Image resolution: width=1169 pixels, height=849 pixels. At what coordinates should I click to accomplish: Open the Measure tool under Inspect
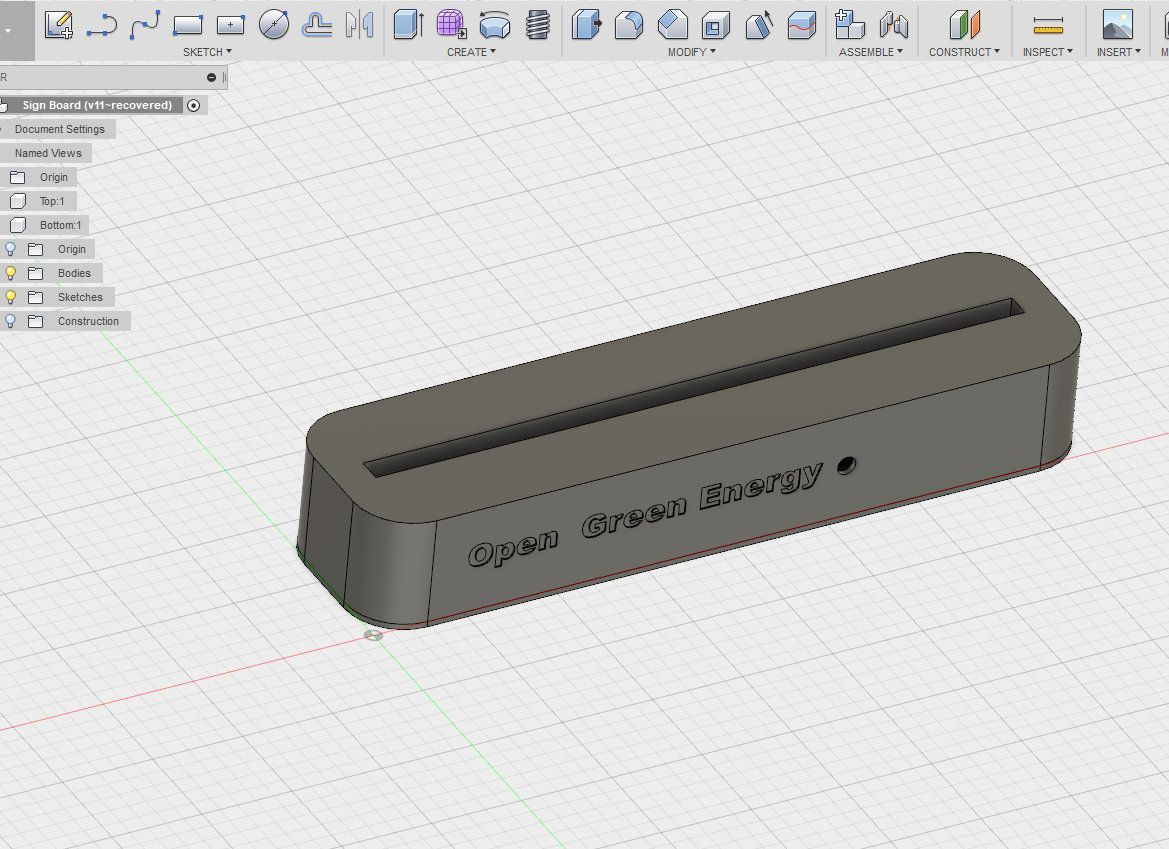click(1047, 25)
